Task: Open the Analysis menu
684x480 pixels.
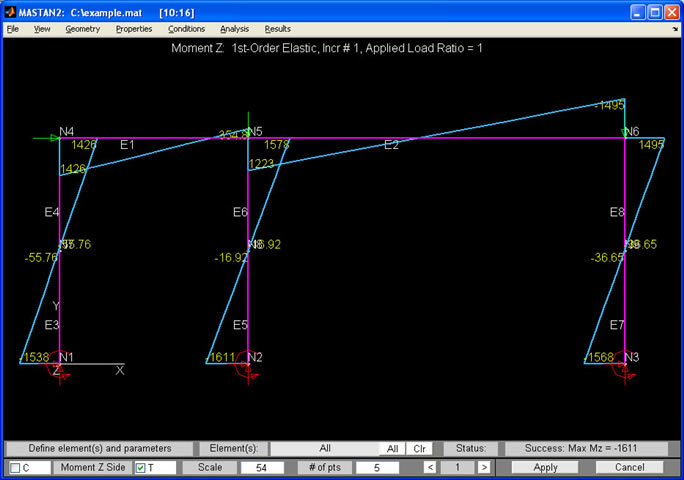Action: [234, 29]
